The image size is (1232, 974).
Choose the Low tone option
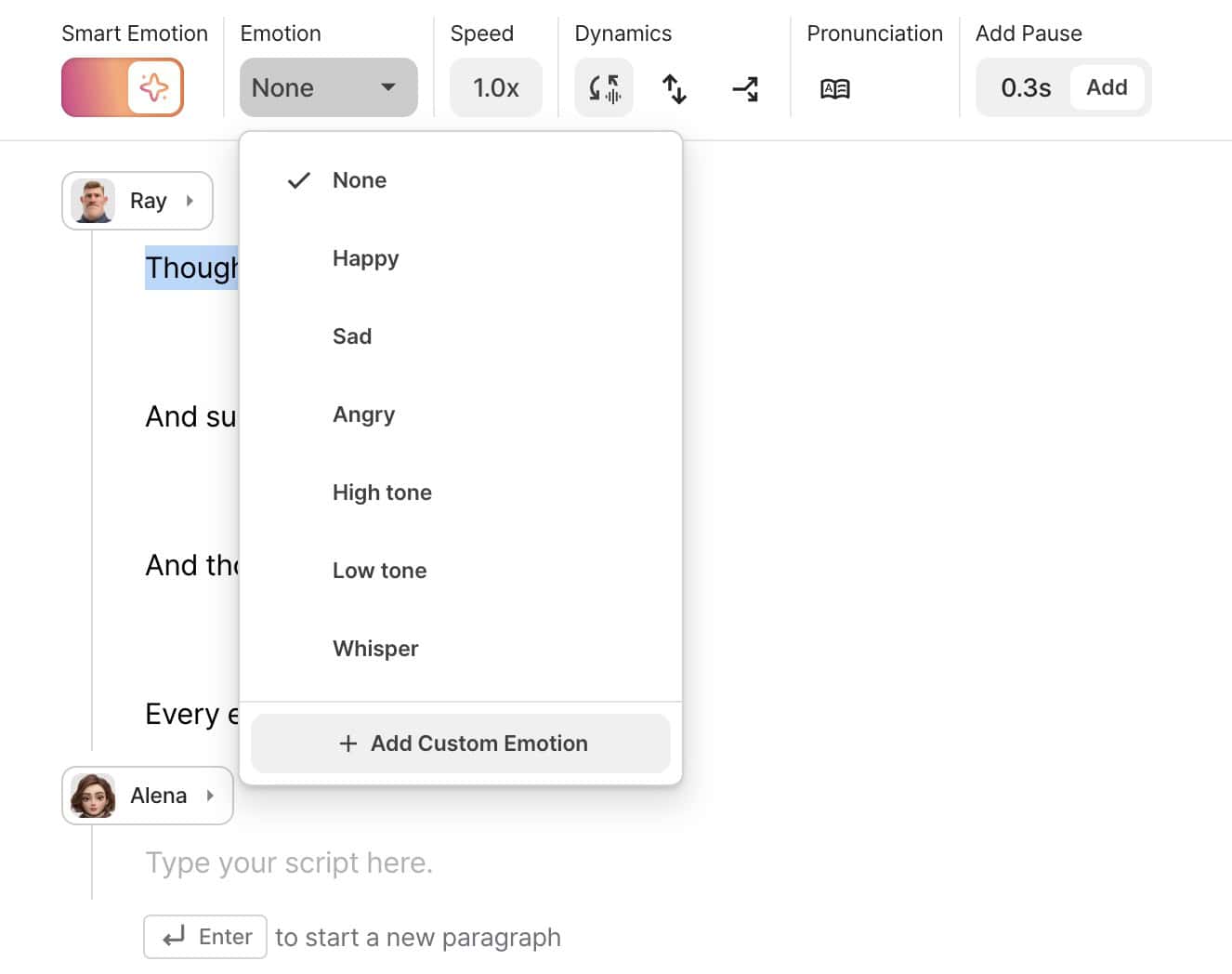point(461,571)
